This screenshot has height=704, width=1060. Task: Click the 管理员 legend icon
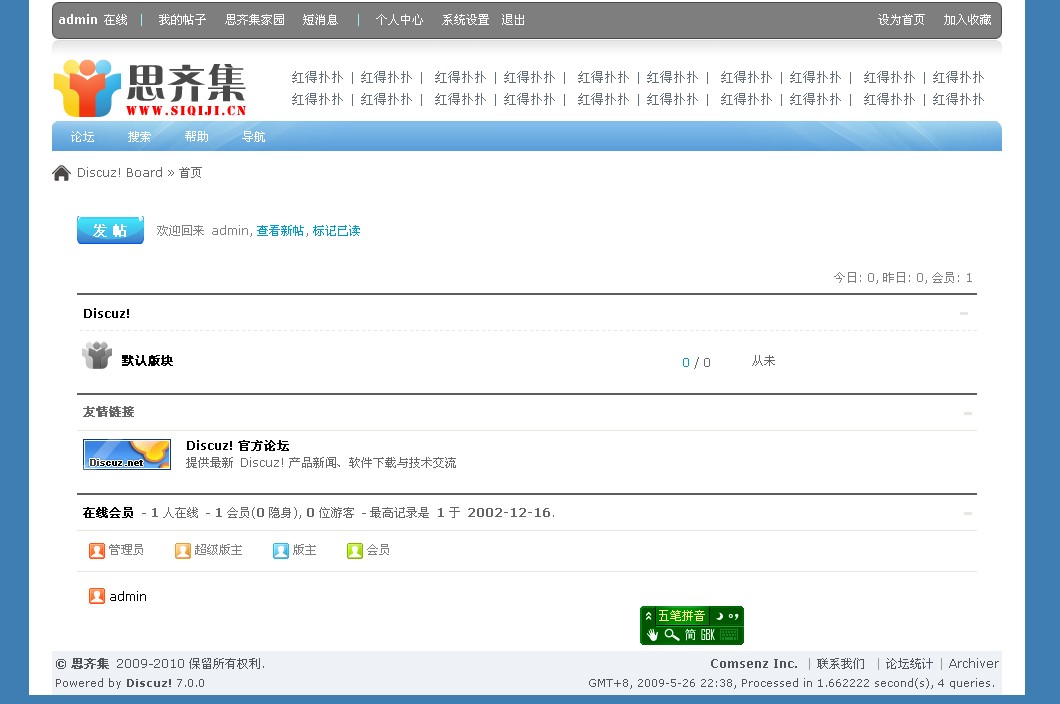[x=97, y=550]
